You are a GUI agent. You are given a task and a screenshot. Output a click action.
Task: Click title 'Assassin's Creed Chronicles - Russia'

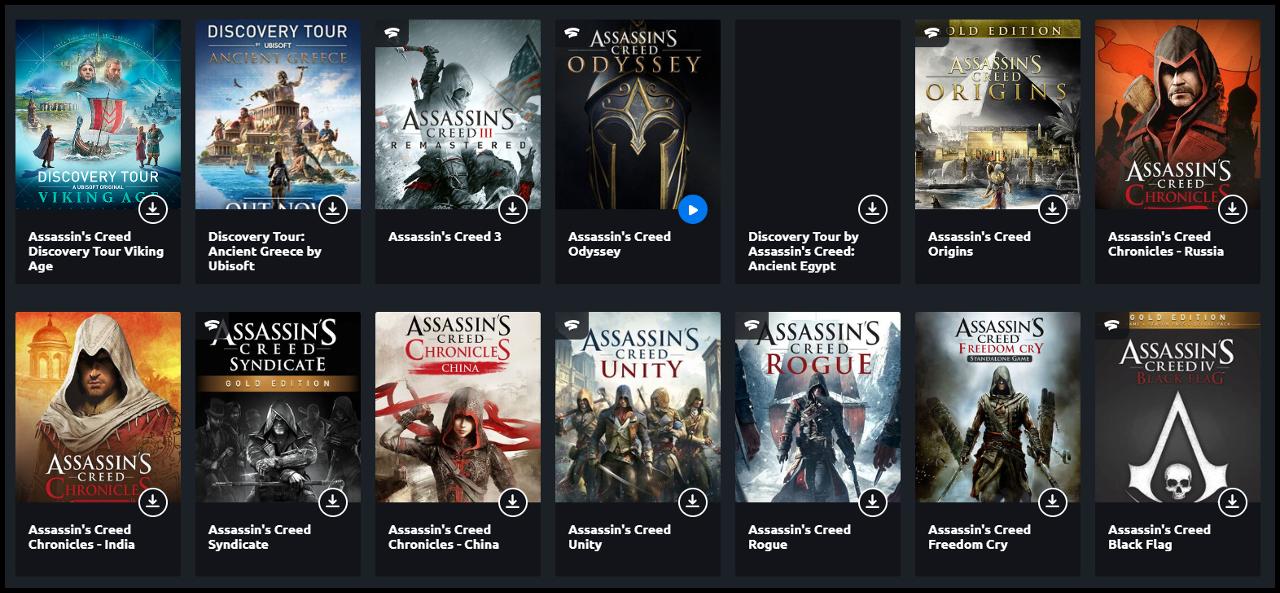(1166, 244)
